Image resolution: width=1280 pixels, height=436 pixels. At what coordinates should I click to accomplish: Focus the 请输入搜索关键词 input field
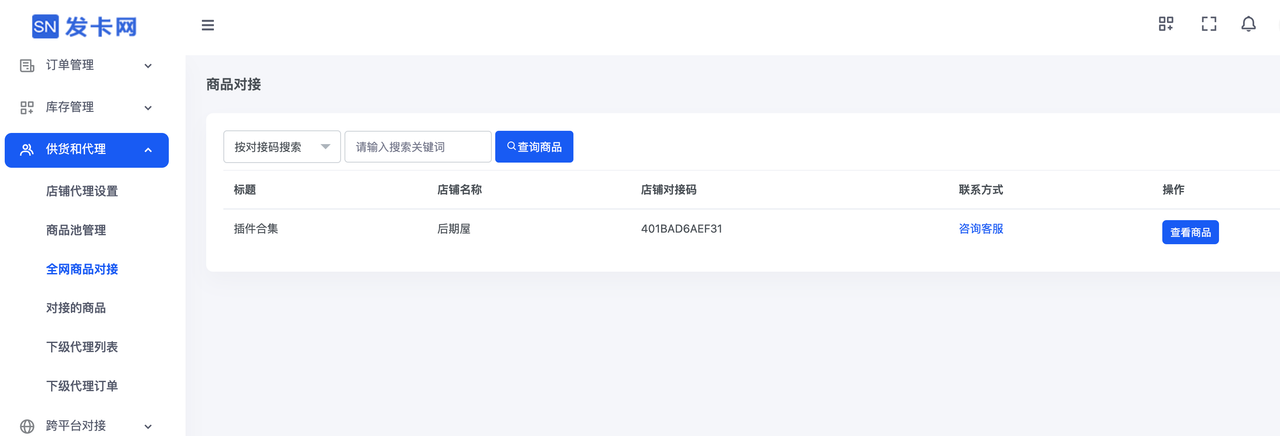coord(418,147)
